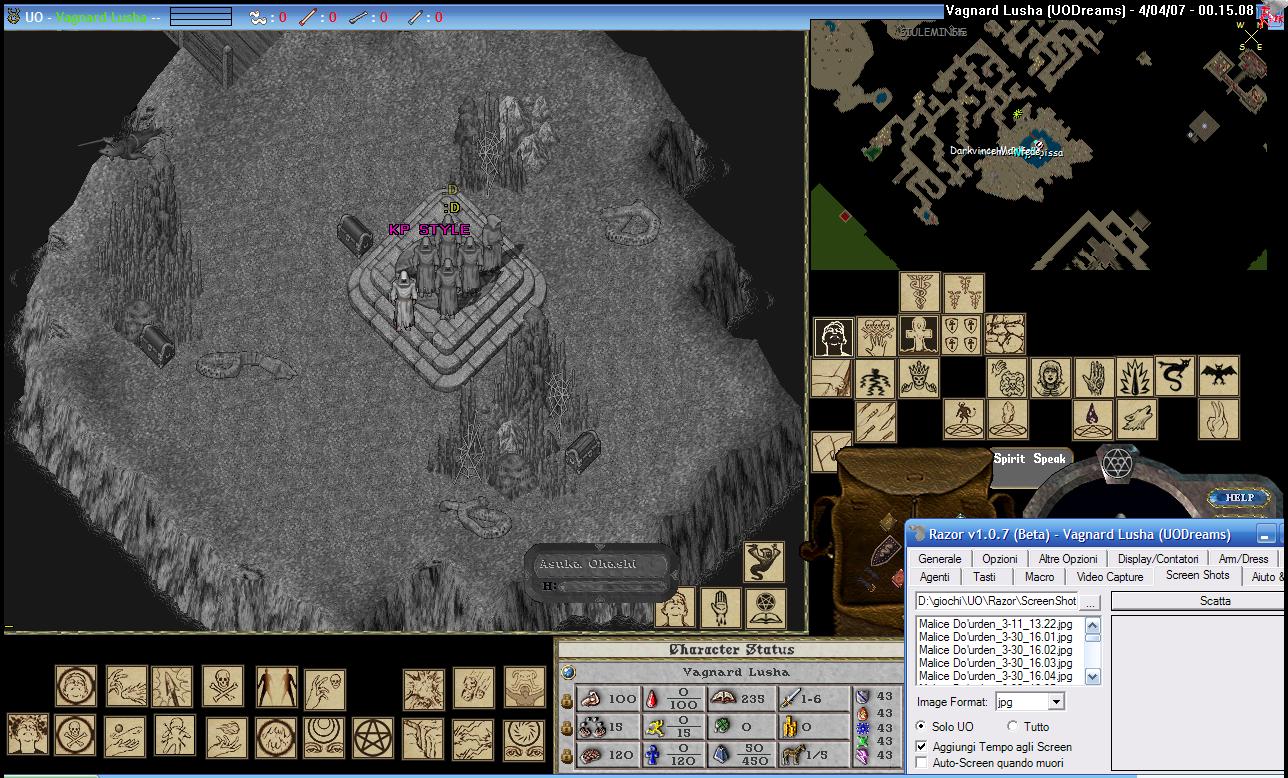Image resolution: width=1288 pixels, height=778 pixels.
Task: Click the hexagram emblem on paperdoll frame
Action: click(x=1115, y=464)
